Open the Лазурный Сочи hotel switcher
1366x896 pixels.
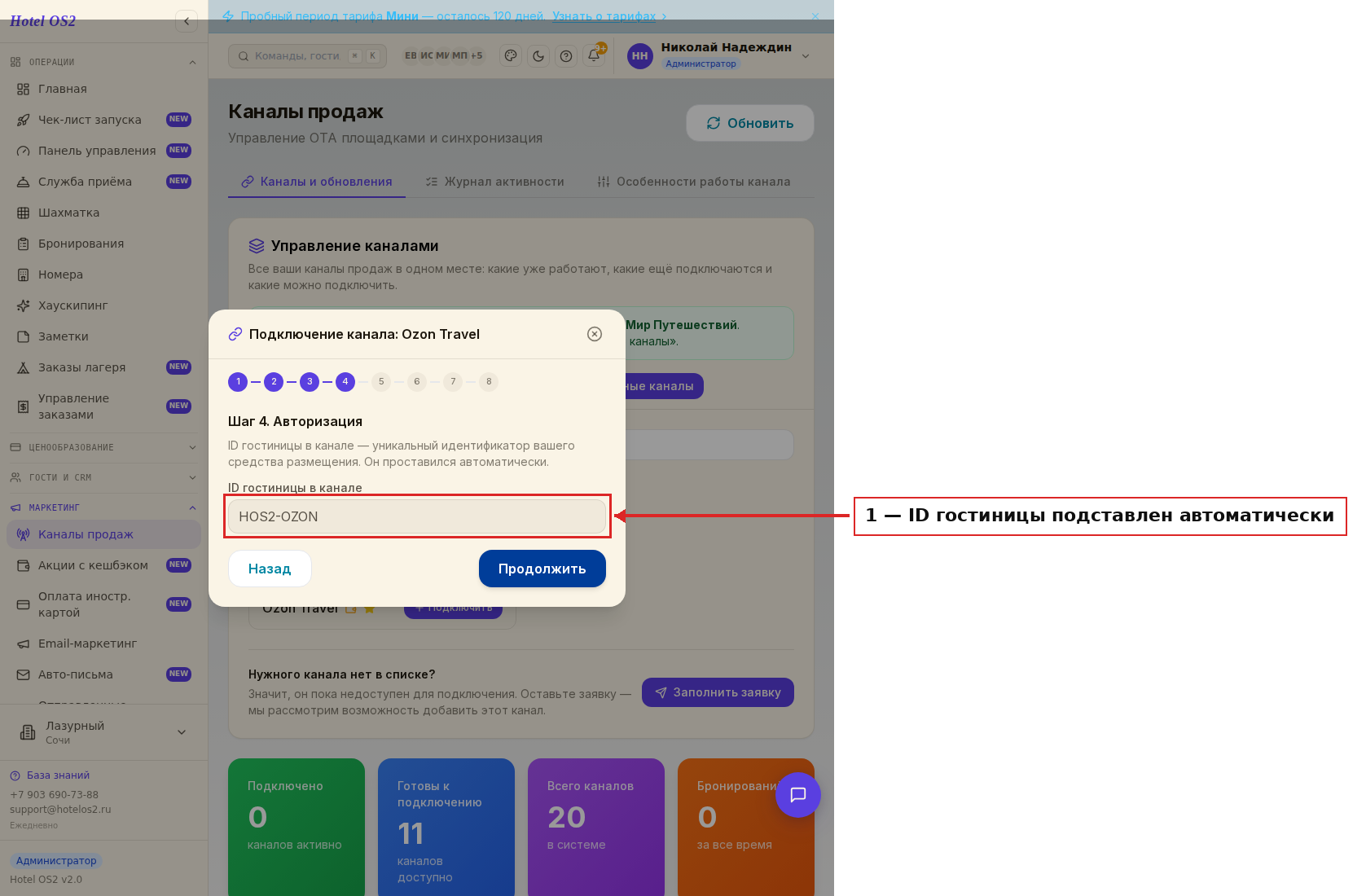103,732
